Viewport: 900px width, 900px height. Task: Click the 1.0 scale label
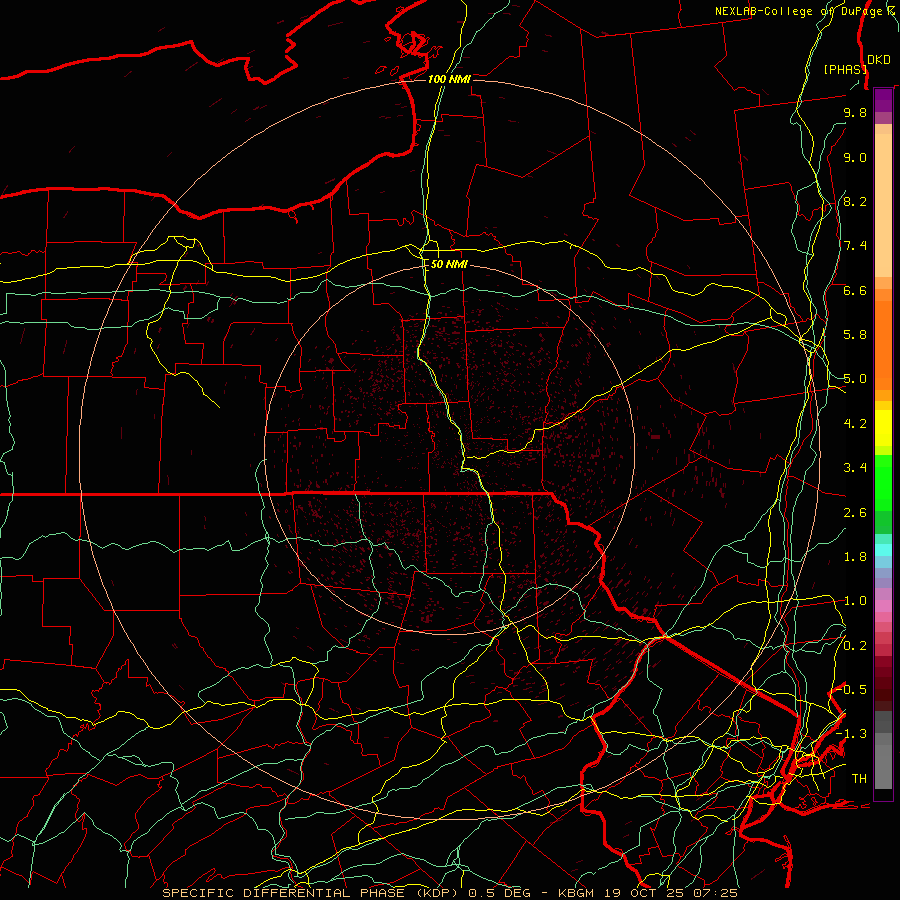[x=855, y=601]
